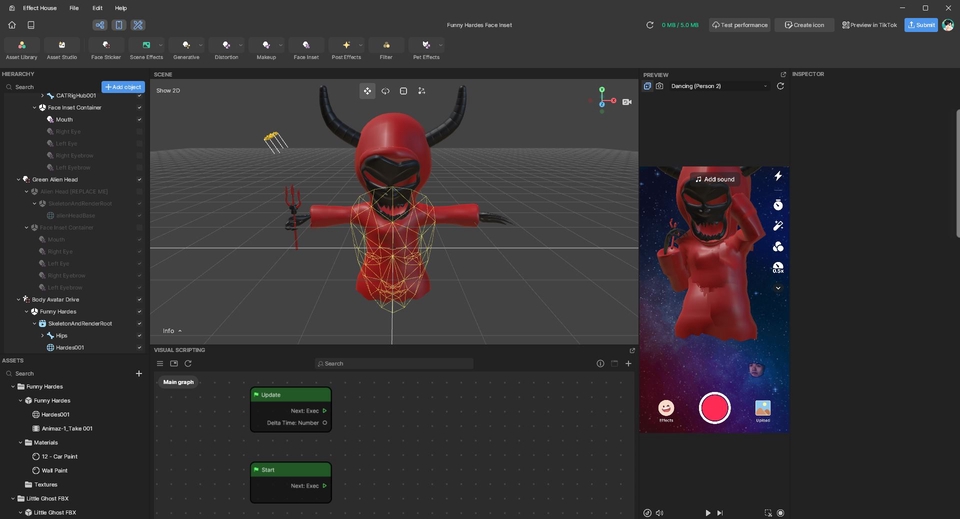Toggle Green Alien Head visibility checkbox

point(140,179)
